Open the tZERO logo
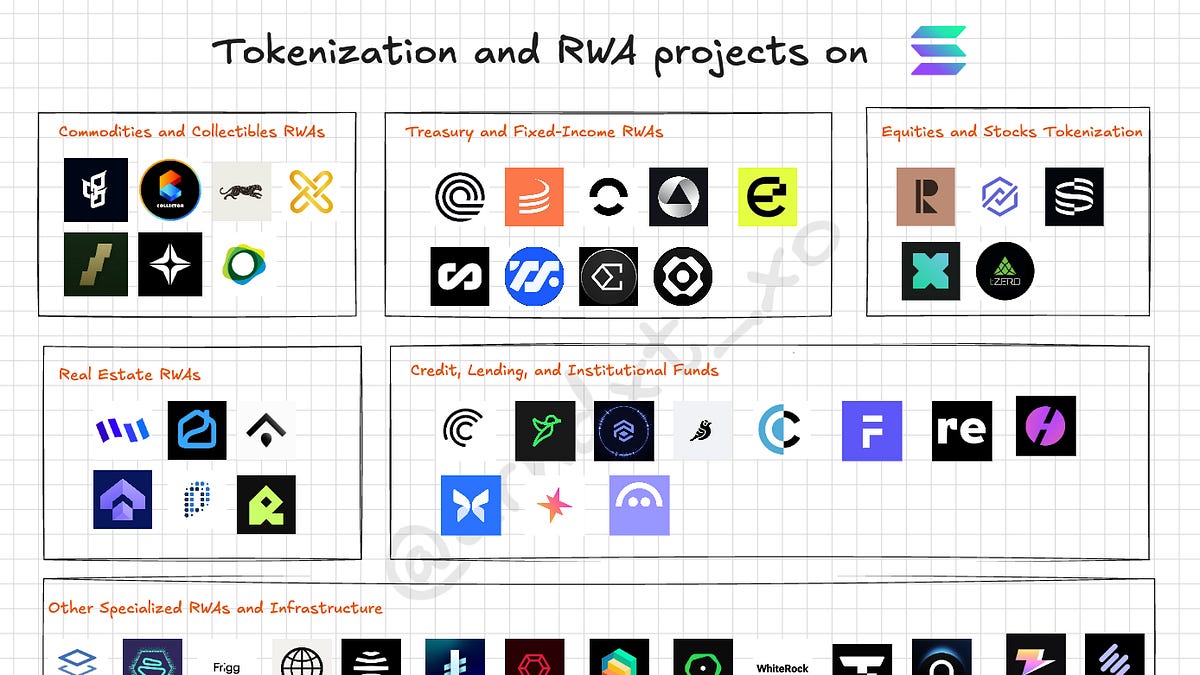The width and height of the screenshot is (1200, 675). pos(1004,271)
